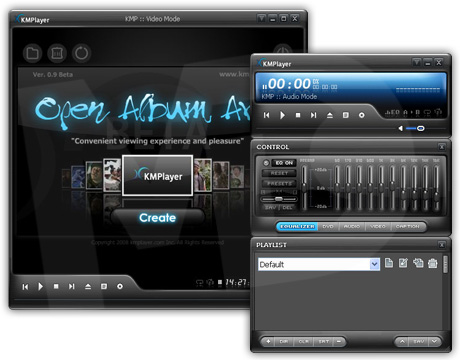Move playlist item up arrow
460x360 pixels.
[402, 341]
